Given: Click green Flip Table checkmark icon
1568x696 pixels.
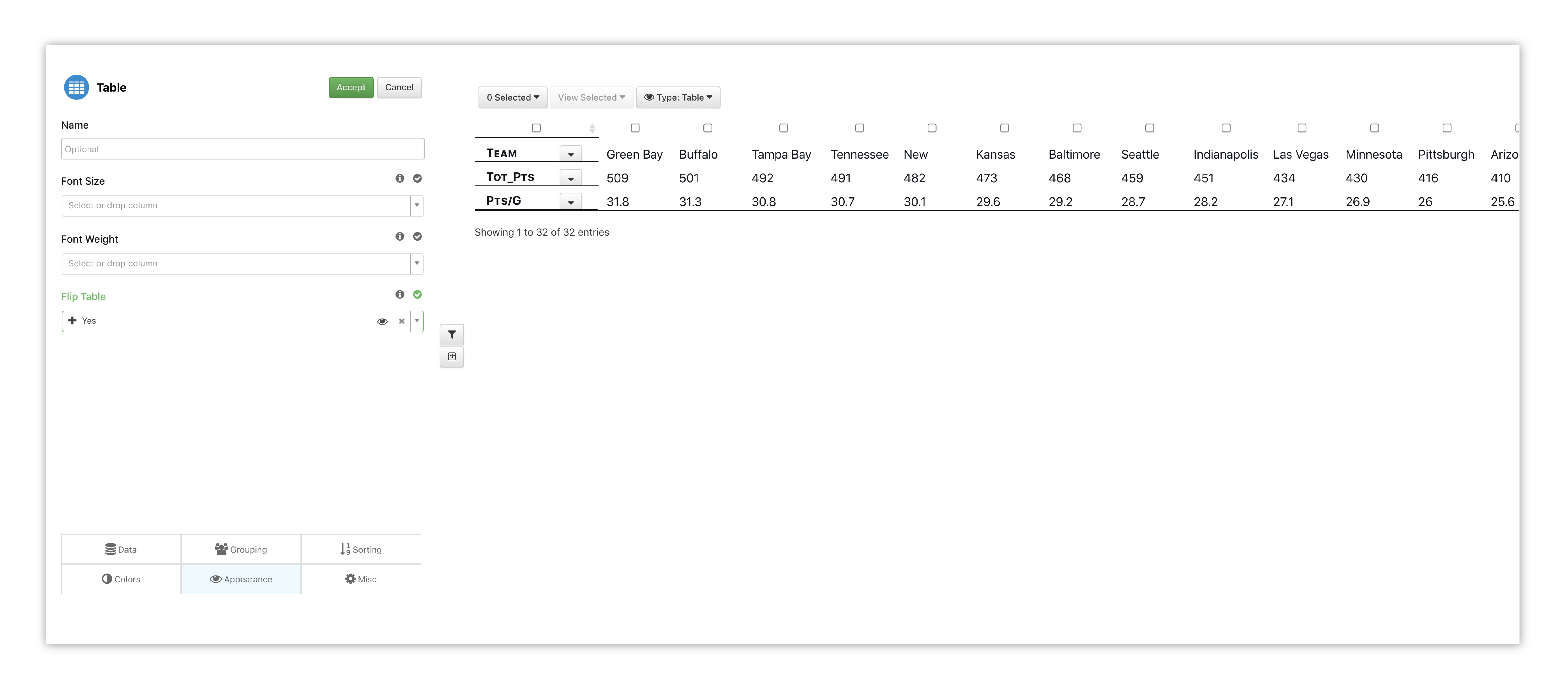Looking at the screenshot, I should [x=418, y=294].
